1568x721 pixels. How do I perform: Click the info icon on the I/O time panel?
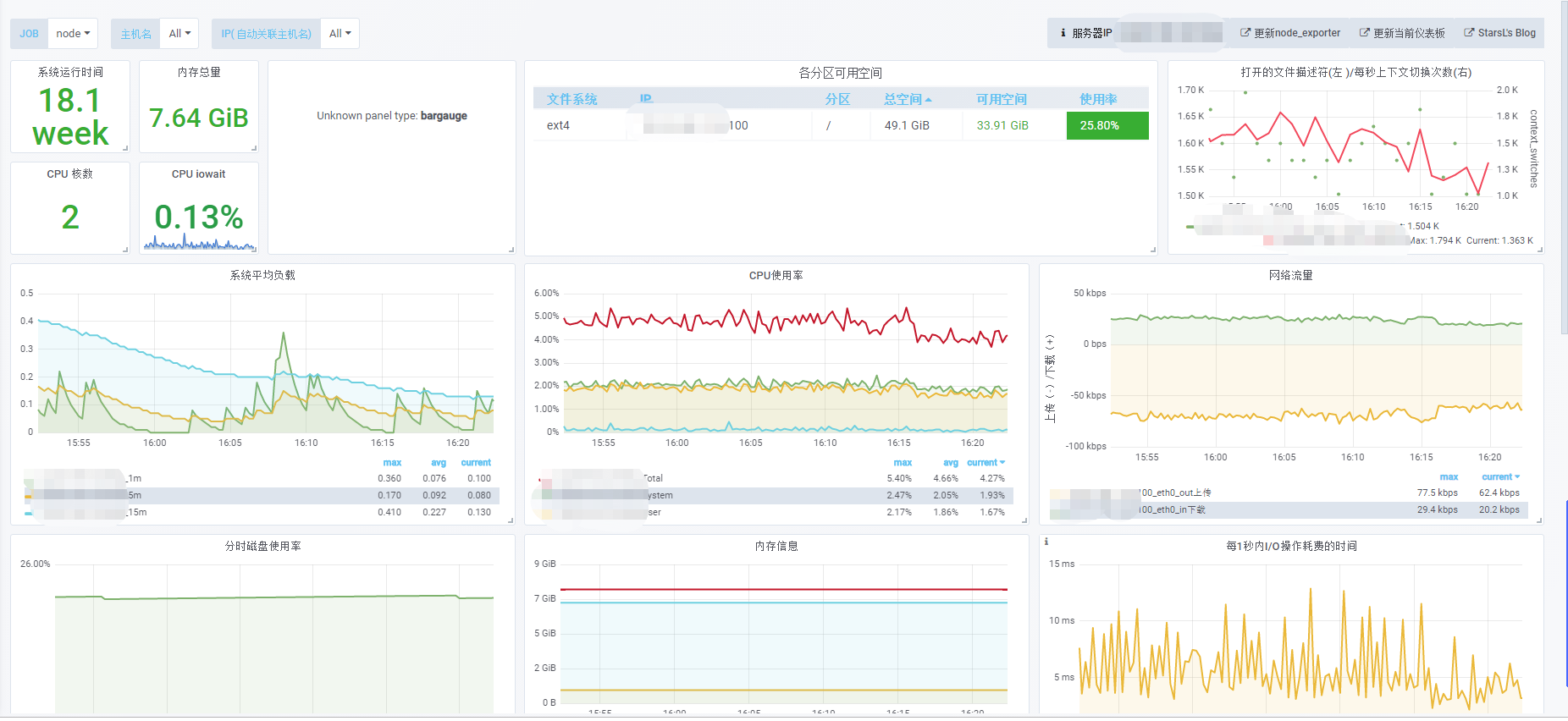coord(1046,542)
